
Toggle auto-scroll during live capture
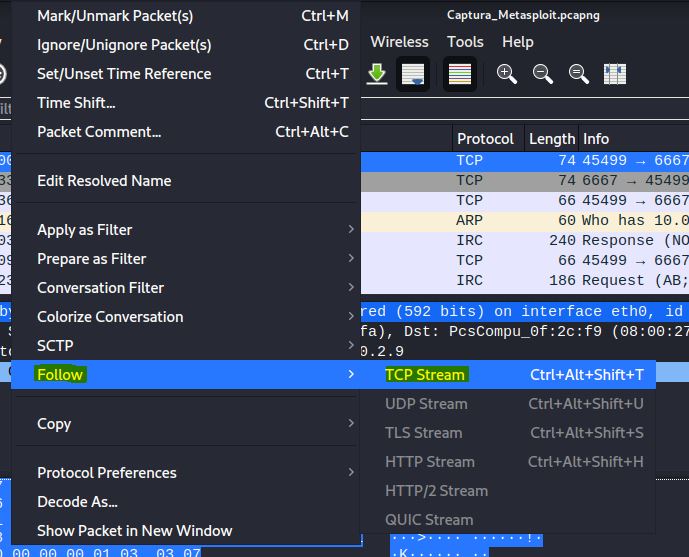tap(412, 75)
